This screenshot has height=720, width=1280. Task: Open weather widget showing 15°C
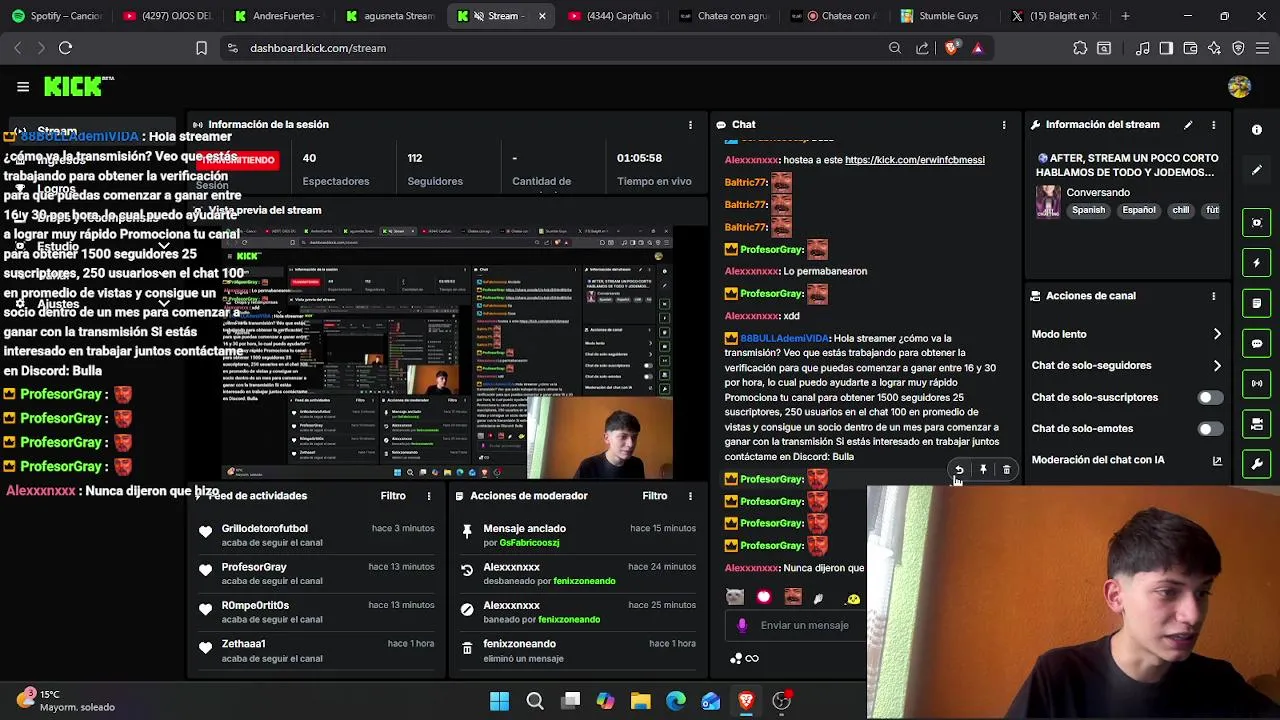(66, 700)
